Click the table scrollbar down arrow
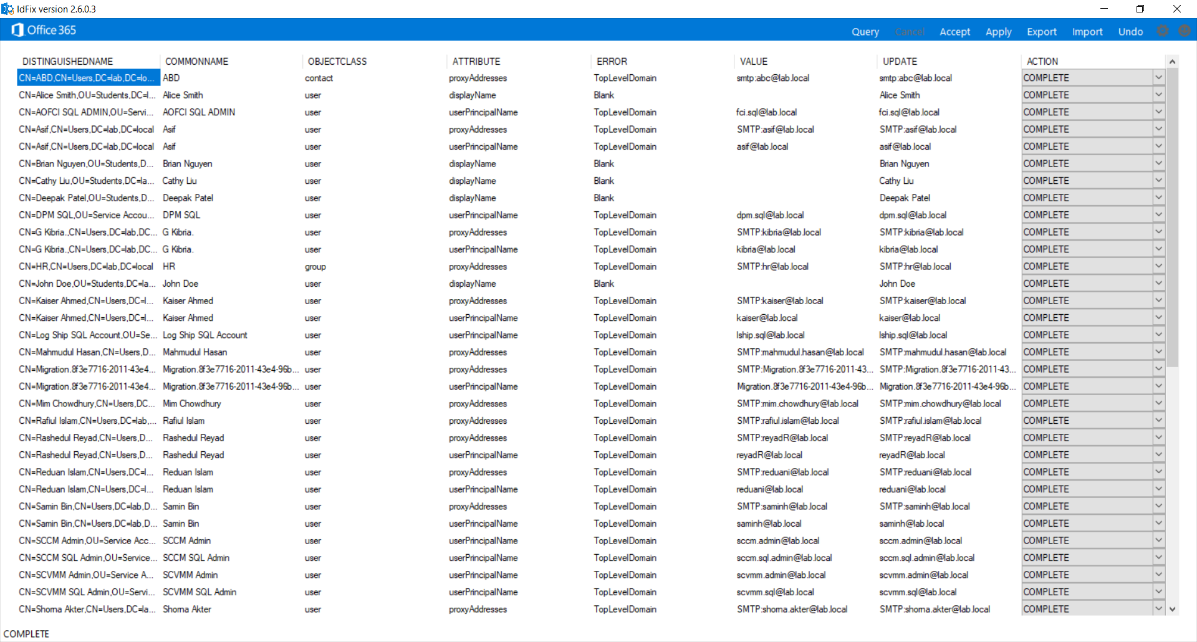Viewport: 1197px width, 642px height. click(1172, 609)
